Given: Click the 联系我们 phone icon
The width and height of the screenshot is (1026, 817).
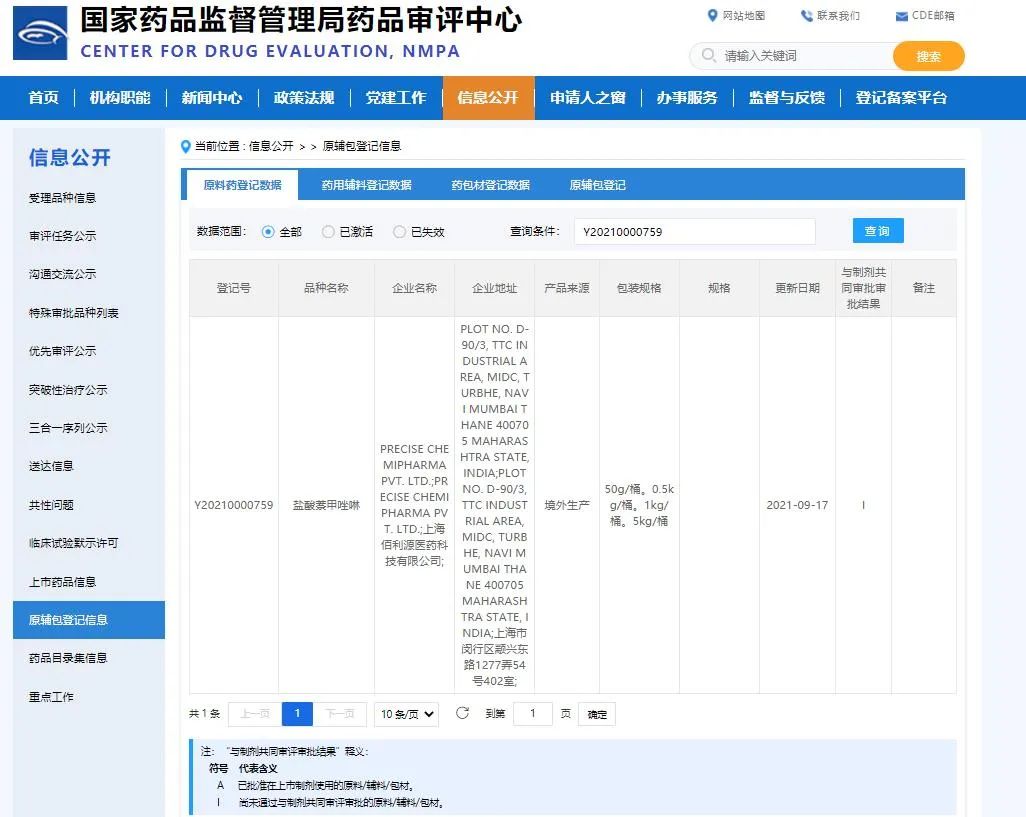Looking at the screenshot, I should (806, 16).
